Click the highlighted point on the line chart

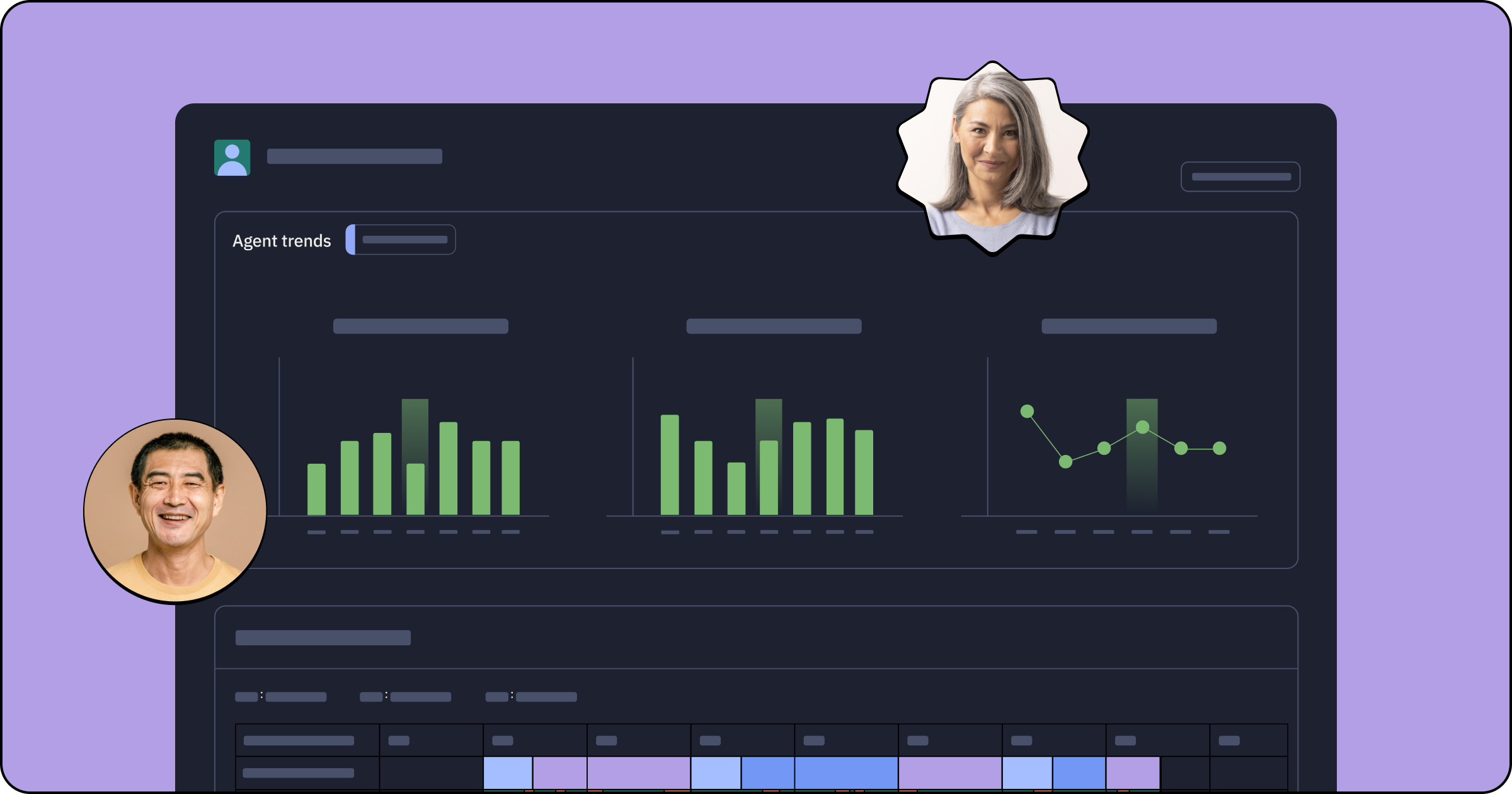1142,427
